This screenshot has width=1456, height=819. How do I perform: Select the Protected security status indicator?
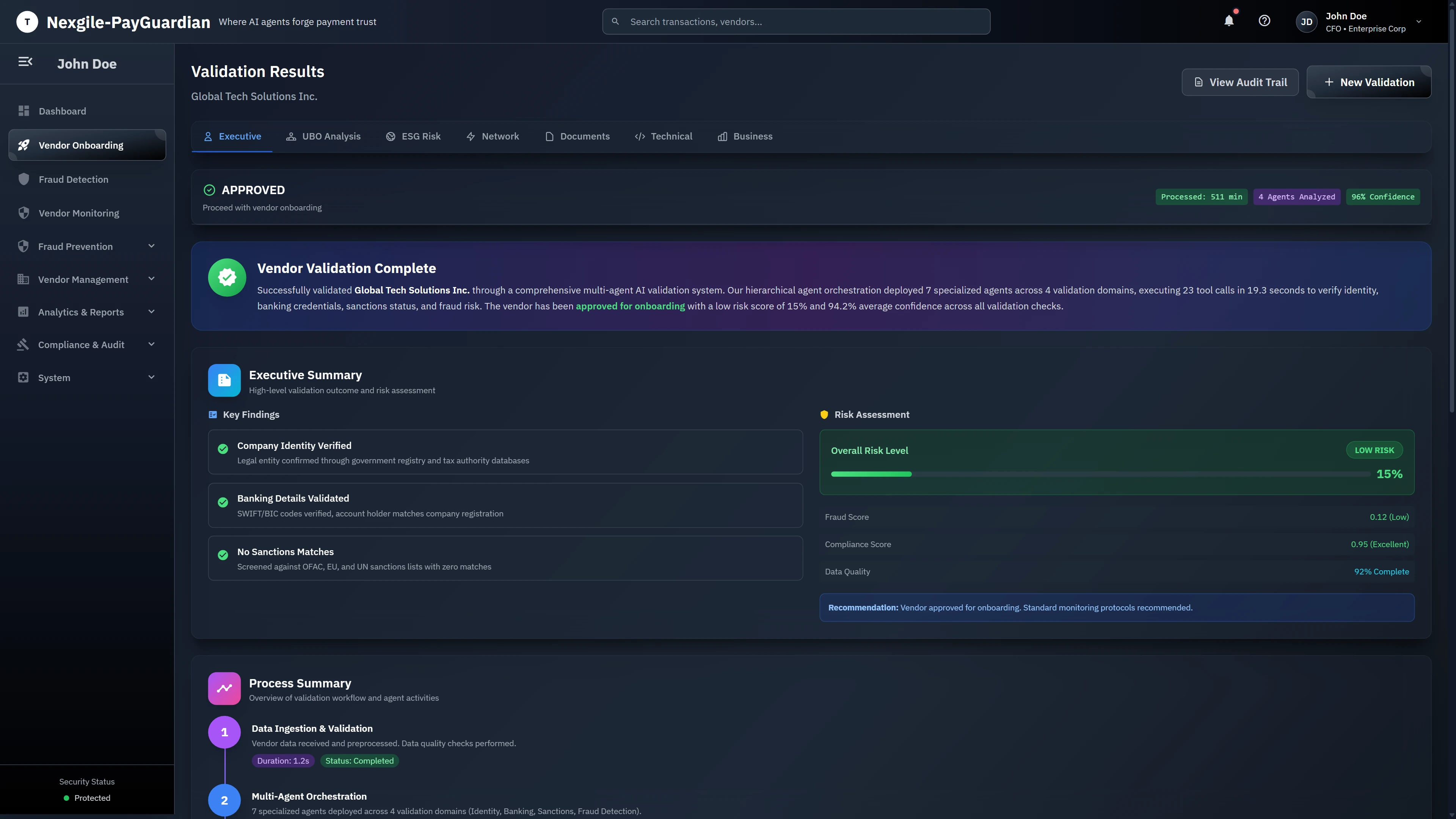click(86, 797)
